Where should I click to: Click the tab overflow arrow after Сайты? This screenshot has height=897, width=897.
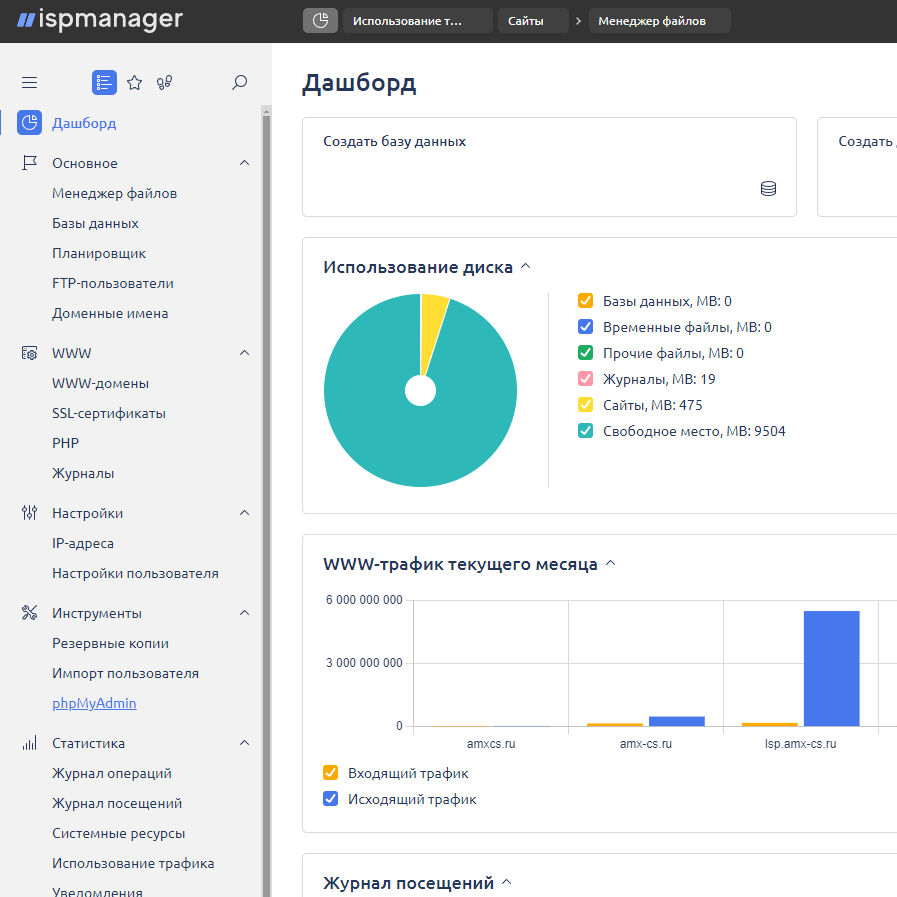tap(578, 21)
